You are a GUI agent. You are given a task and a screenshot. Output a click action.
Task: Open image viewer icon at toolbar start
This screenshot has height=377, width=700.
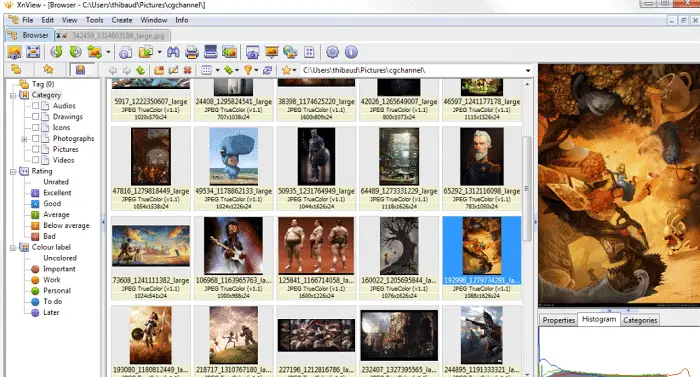pos(14,52)
